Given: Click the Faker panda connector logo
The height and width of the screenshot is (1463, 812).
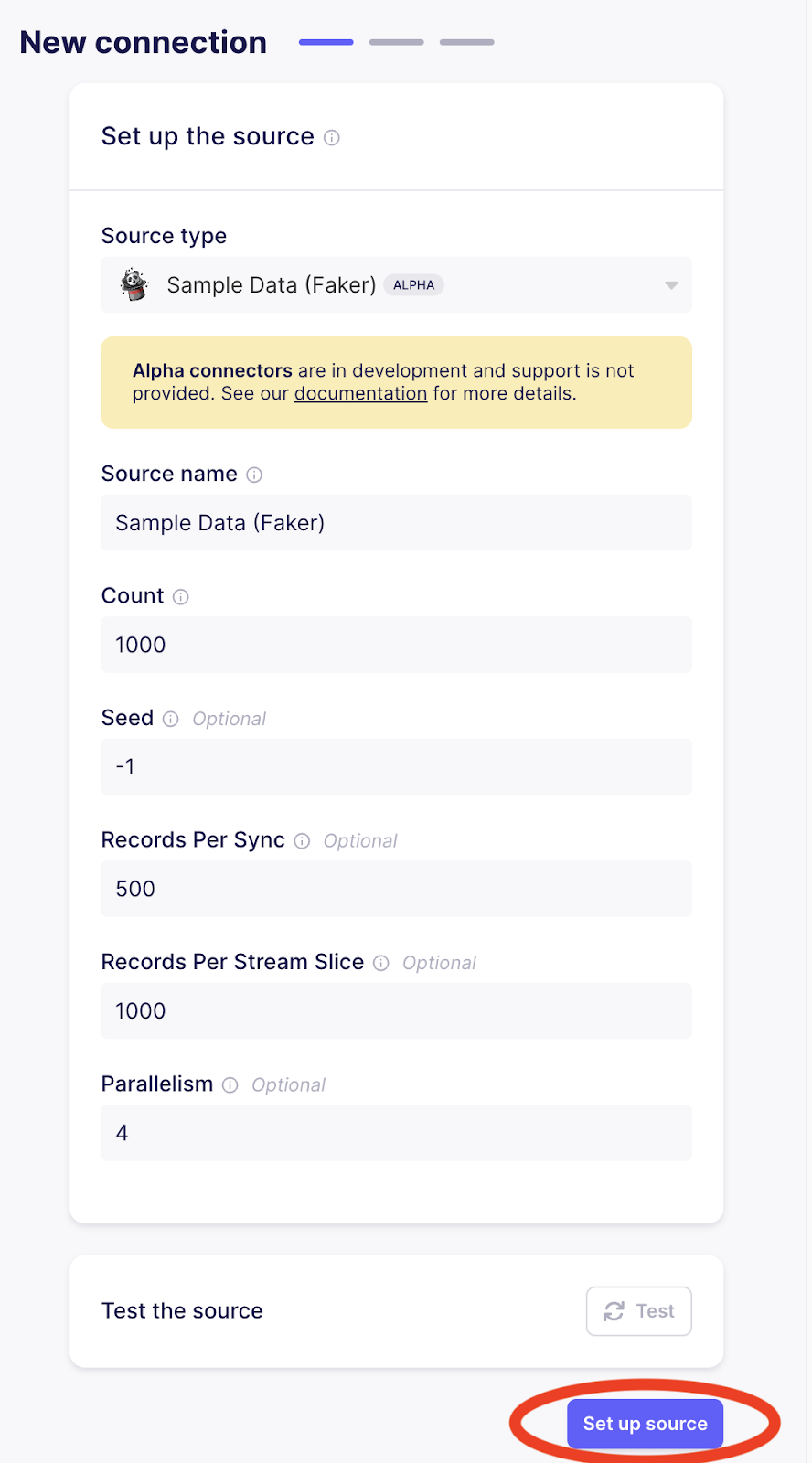Looking at the screenshot, I should click(x=134, y=284).
